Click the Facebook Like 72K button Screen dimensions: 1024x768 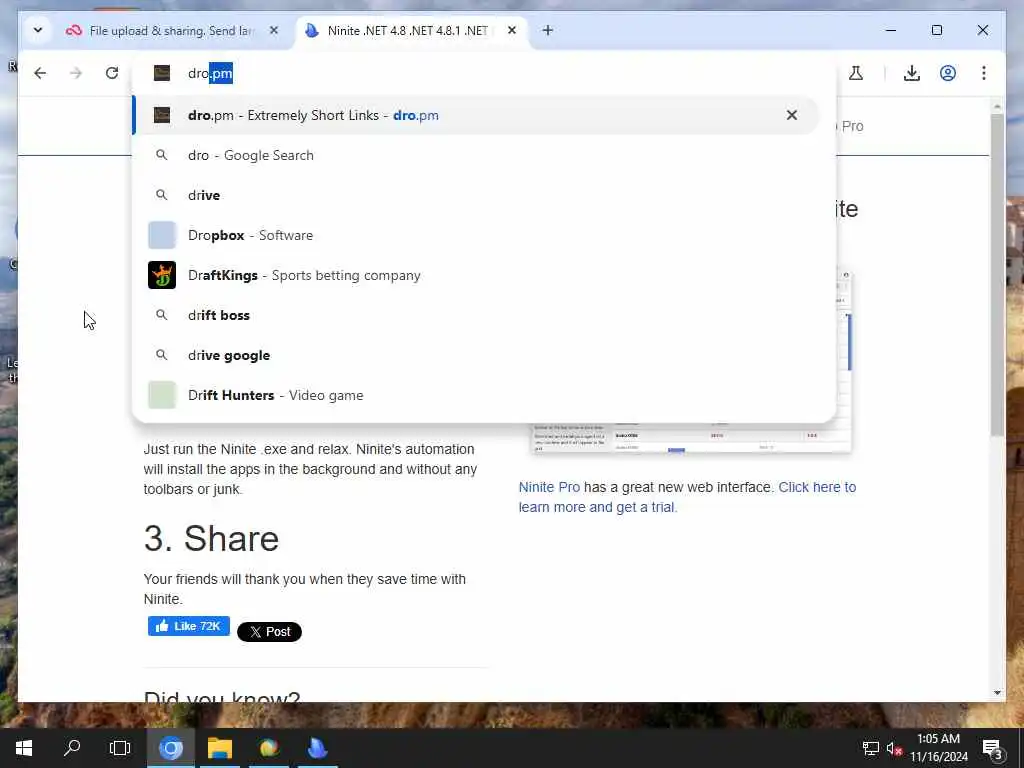(x=189, y=626)
